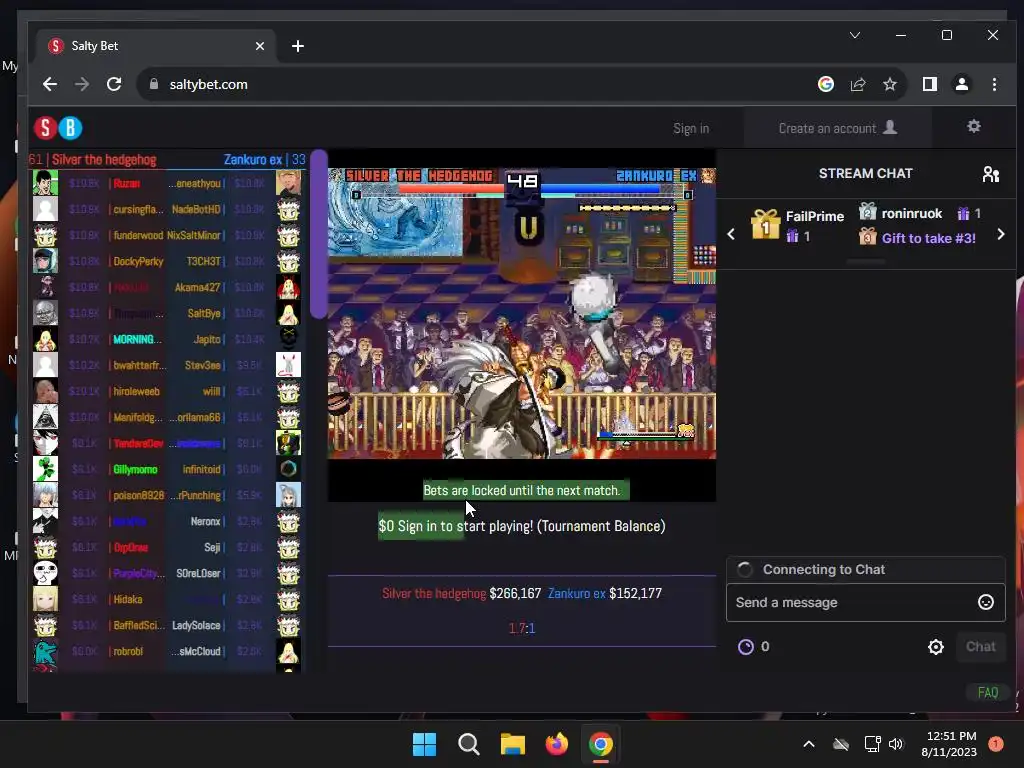Click bettor name 'infinitoid'
This screenshot has height=768, width=1024.
(201, 470)
